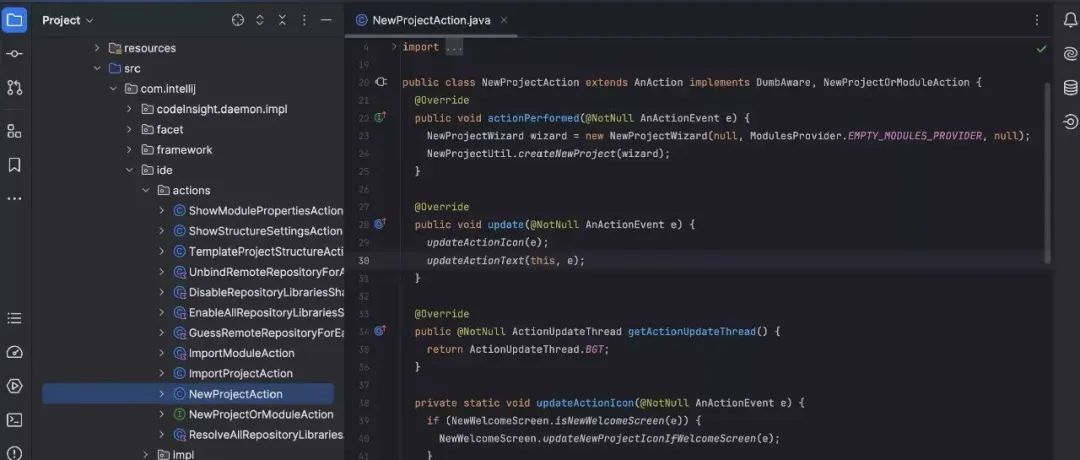The width and height of the screenshot is (1080, 460).
Task: Open editor tab options kebab menu
Action: (1037, 20)
